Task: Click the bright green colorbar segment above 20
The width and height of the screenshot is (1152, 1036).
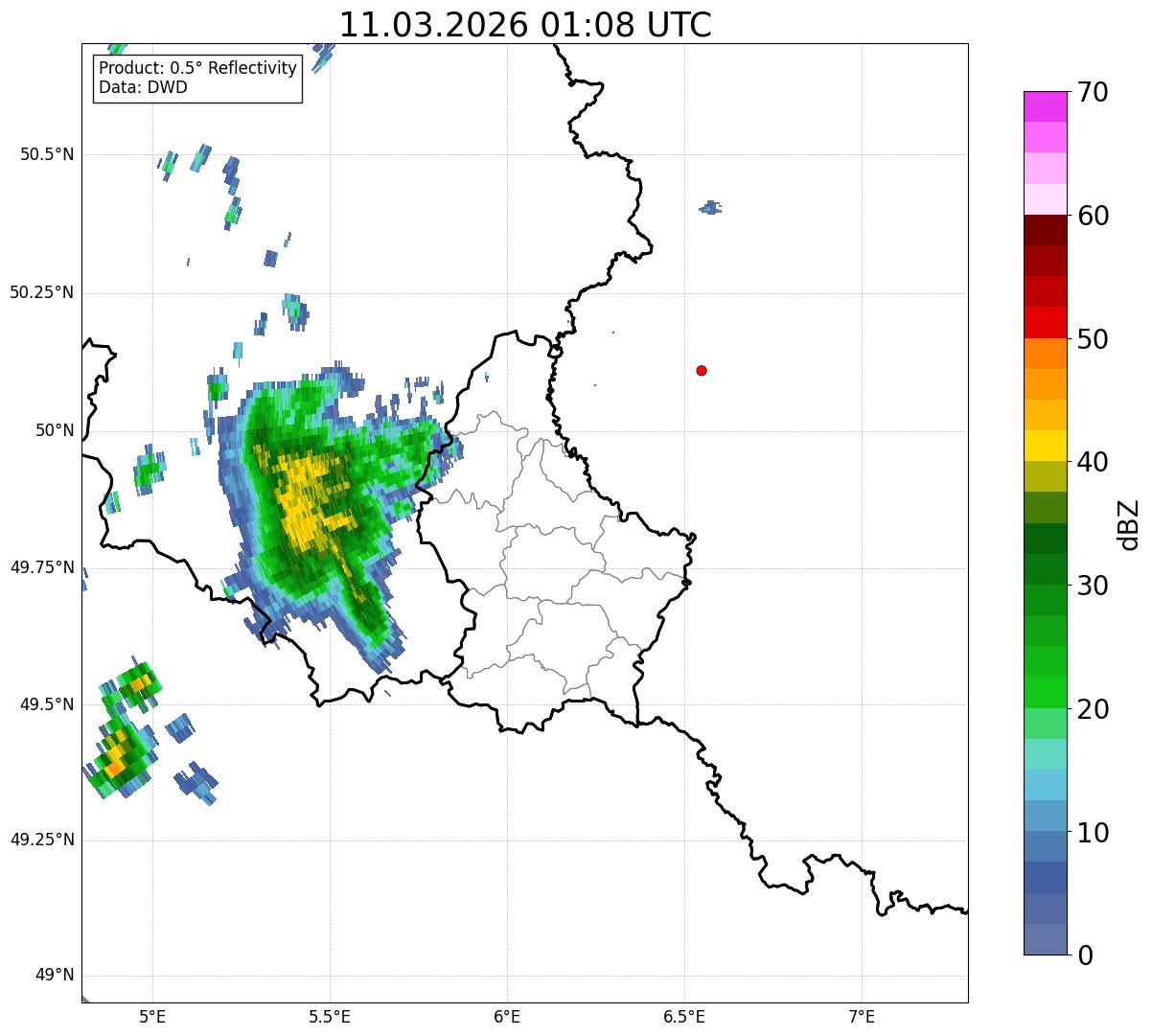Action: pyautogui.click(x=1046, y=693)
